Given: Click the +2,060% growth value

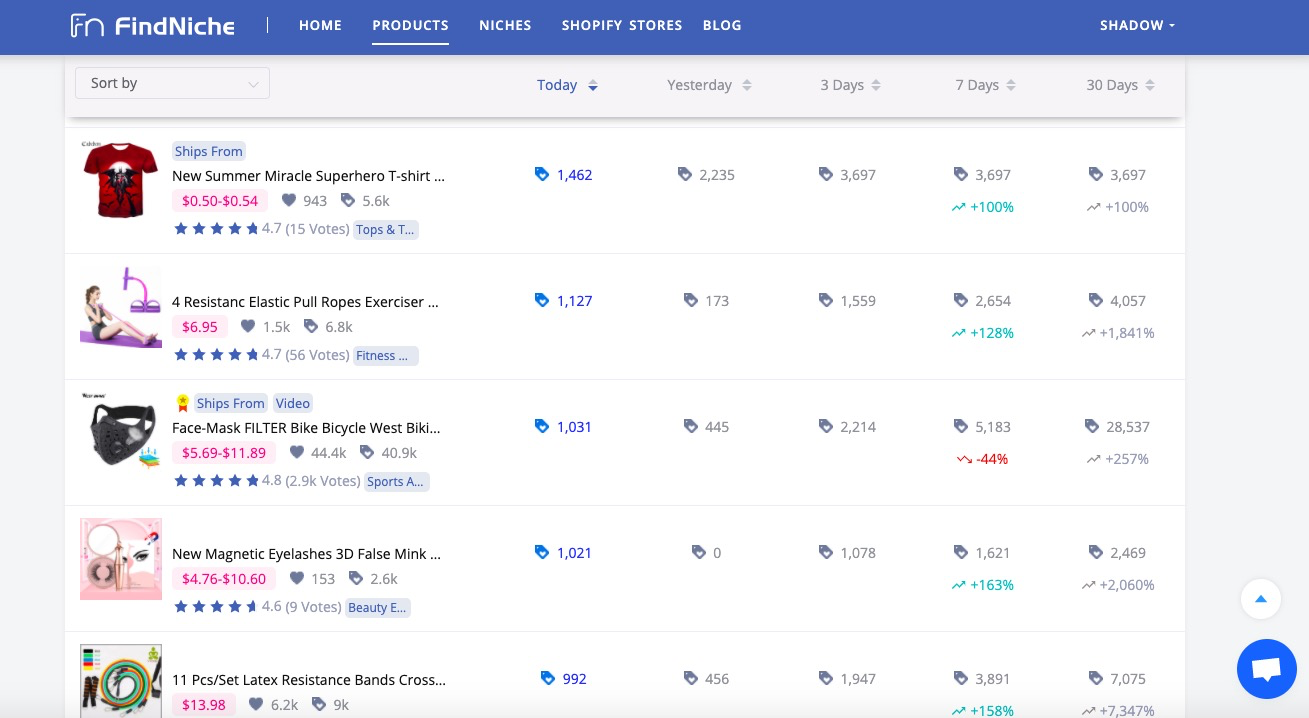Looking at the screenshot, I should [1127, 585].
